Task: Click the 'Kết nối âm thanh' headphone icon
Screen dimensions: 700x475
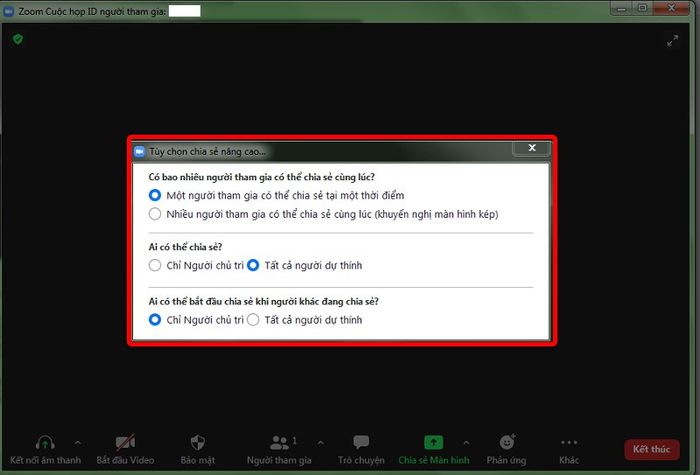Action: point(45,443)
